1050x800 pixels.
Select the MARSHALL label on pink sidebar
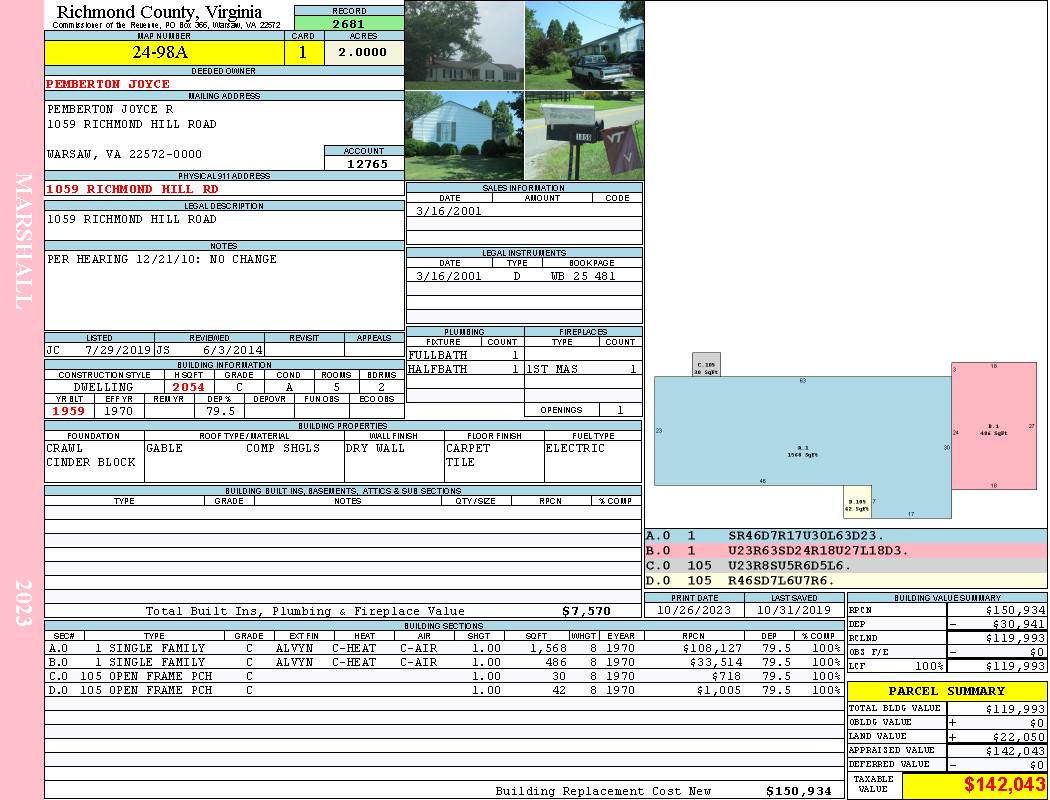pyautogui.click(x=24, y=240)
